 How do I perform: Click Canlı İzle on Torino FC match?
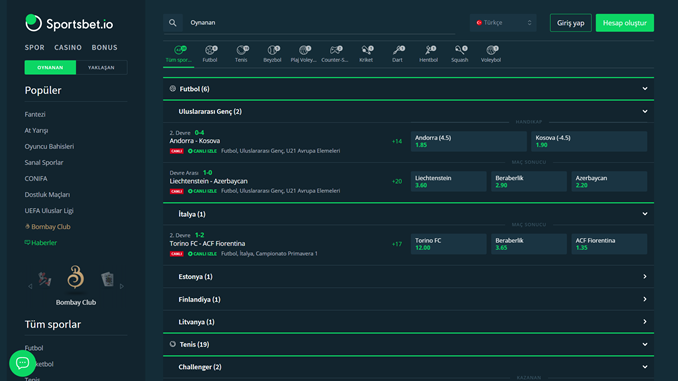[202, 254]
